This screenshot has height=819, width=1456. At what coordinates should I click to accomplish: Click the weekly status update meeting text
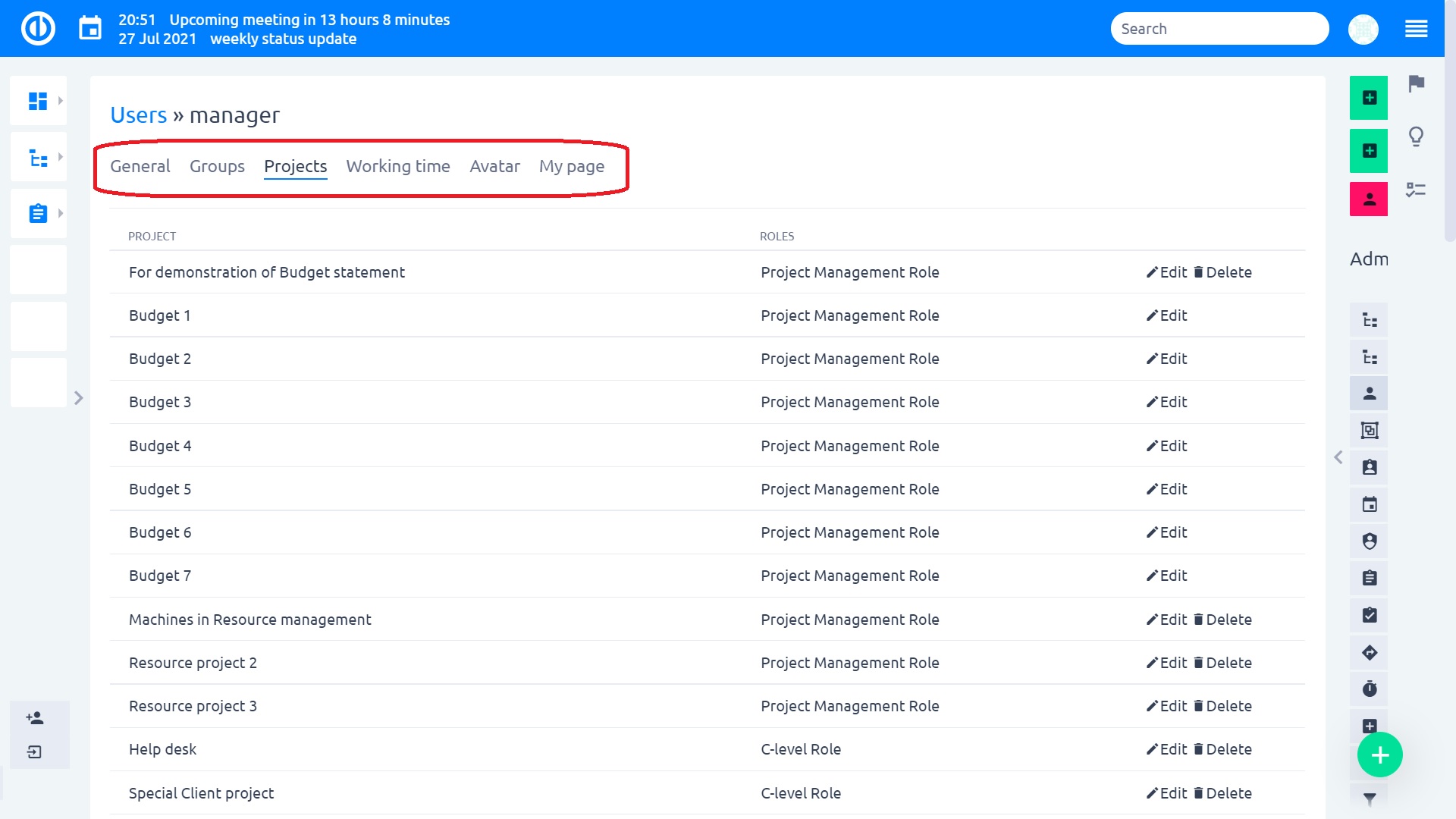(283, 39)
